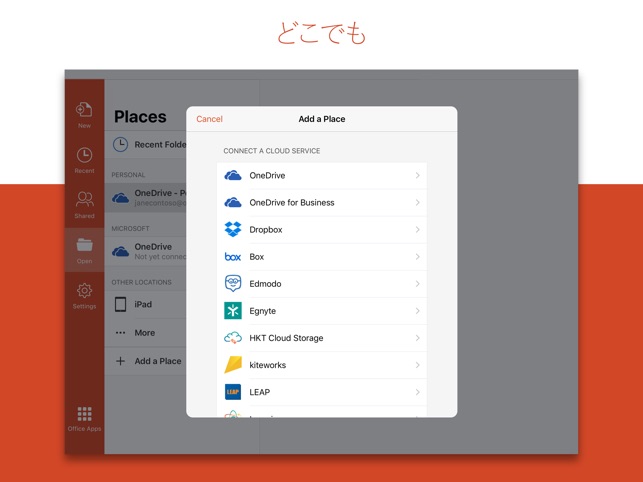This screenshot has height=482, width=643.
Task: Open the Edmodo row chevron
Action: pyautogui.click(x=417, y=284)
